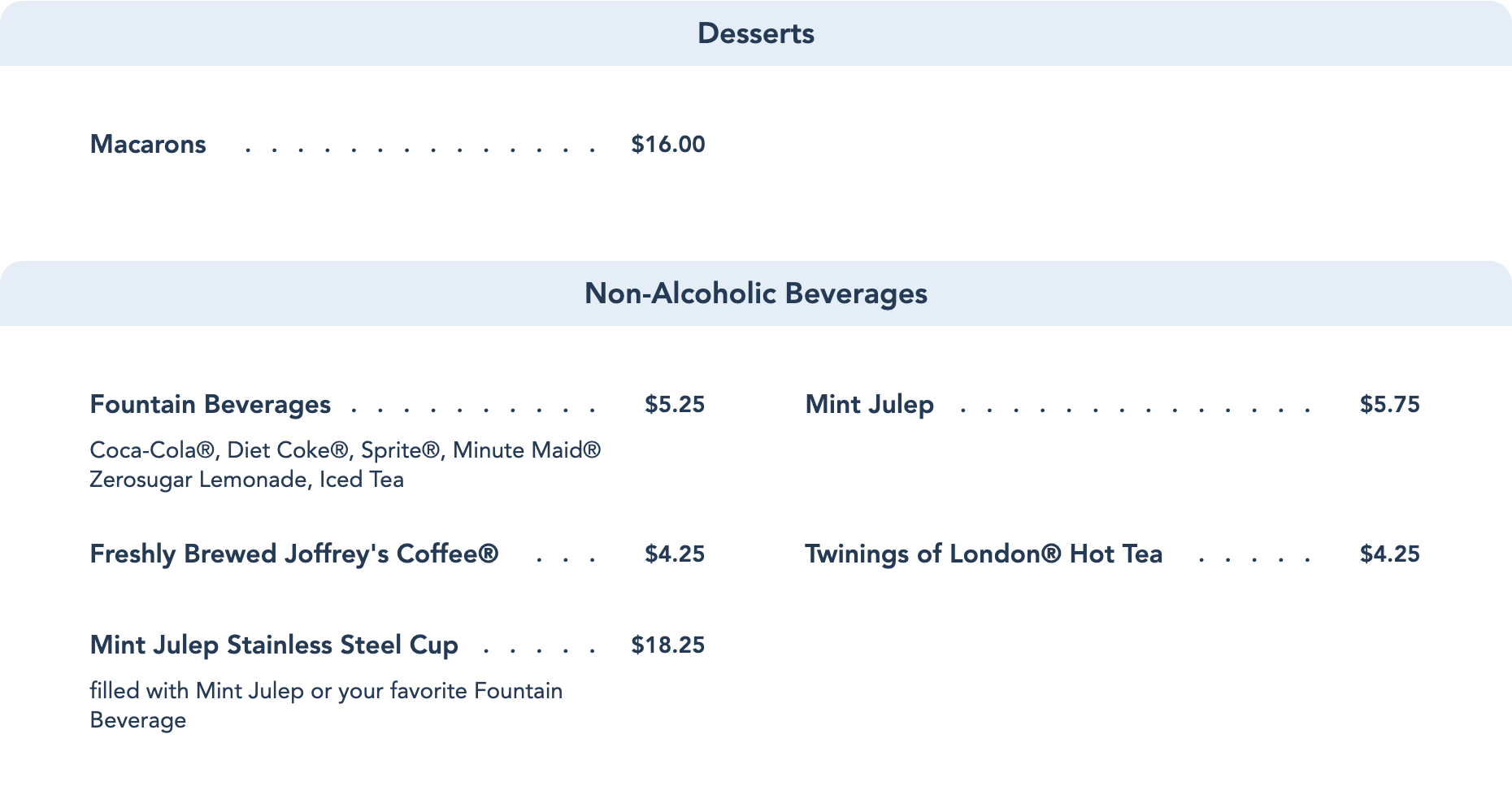
Task: Click the Desserts section header
Action: coord(755,33)
